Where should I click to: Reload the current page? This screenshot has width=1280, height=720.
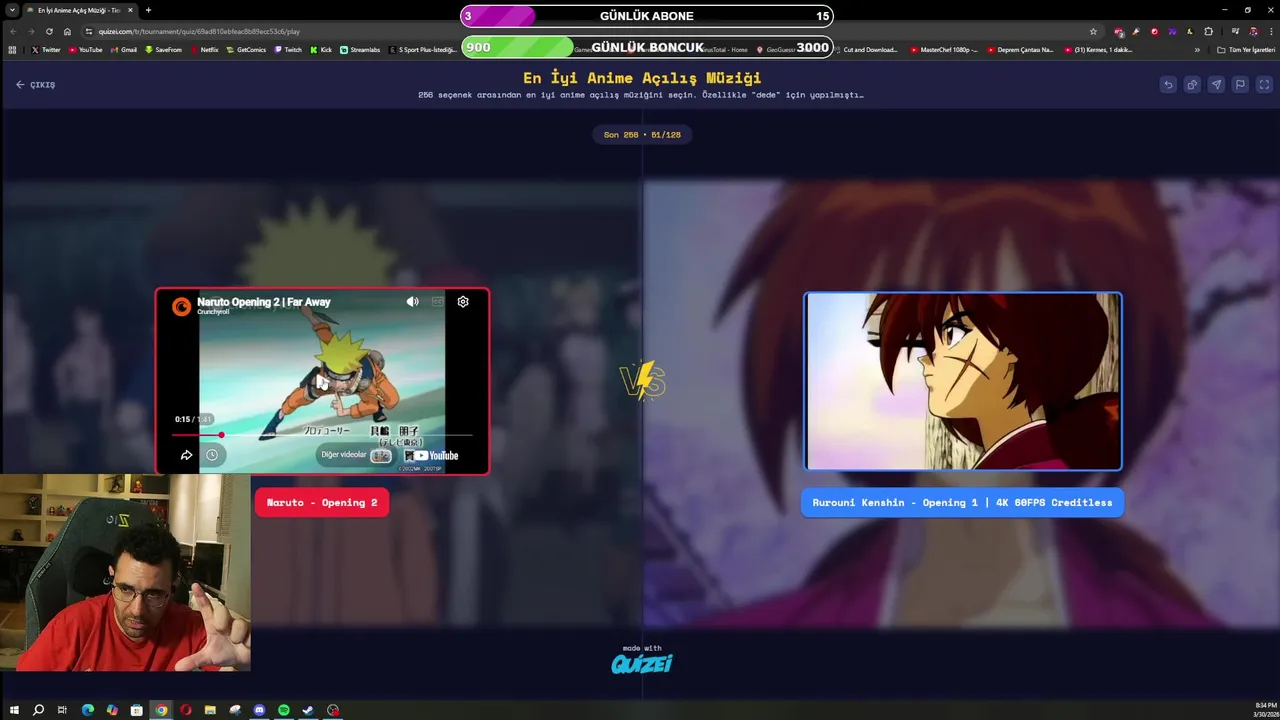[49, 31]
